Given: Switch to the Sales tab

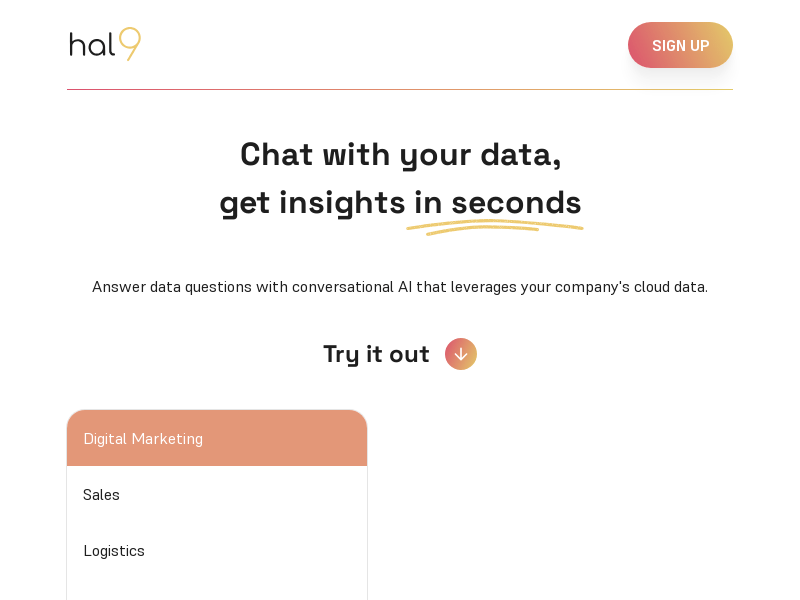Looking at the screenshot, I should point(217,494).
